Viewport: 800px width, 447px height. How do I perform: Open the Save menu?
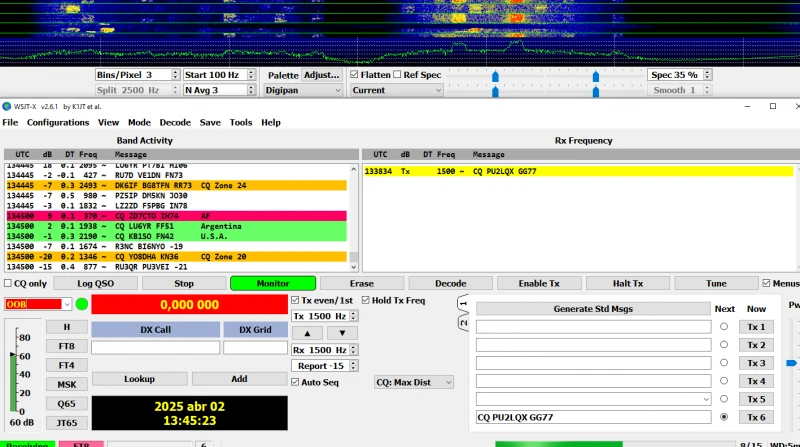210,122
